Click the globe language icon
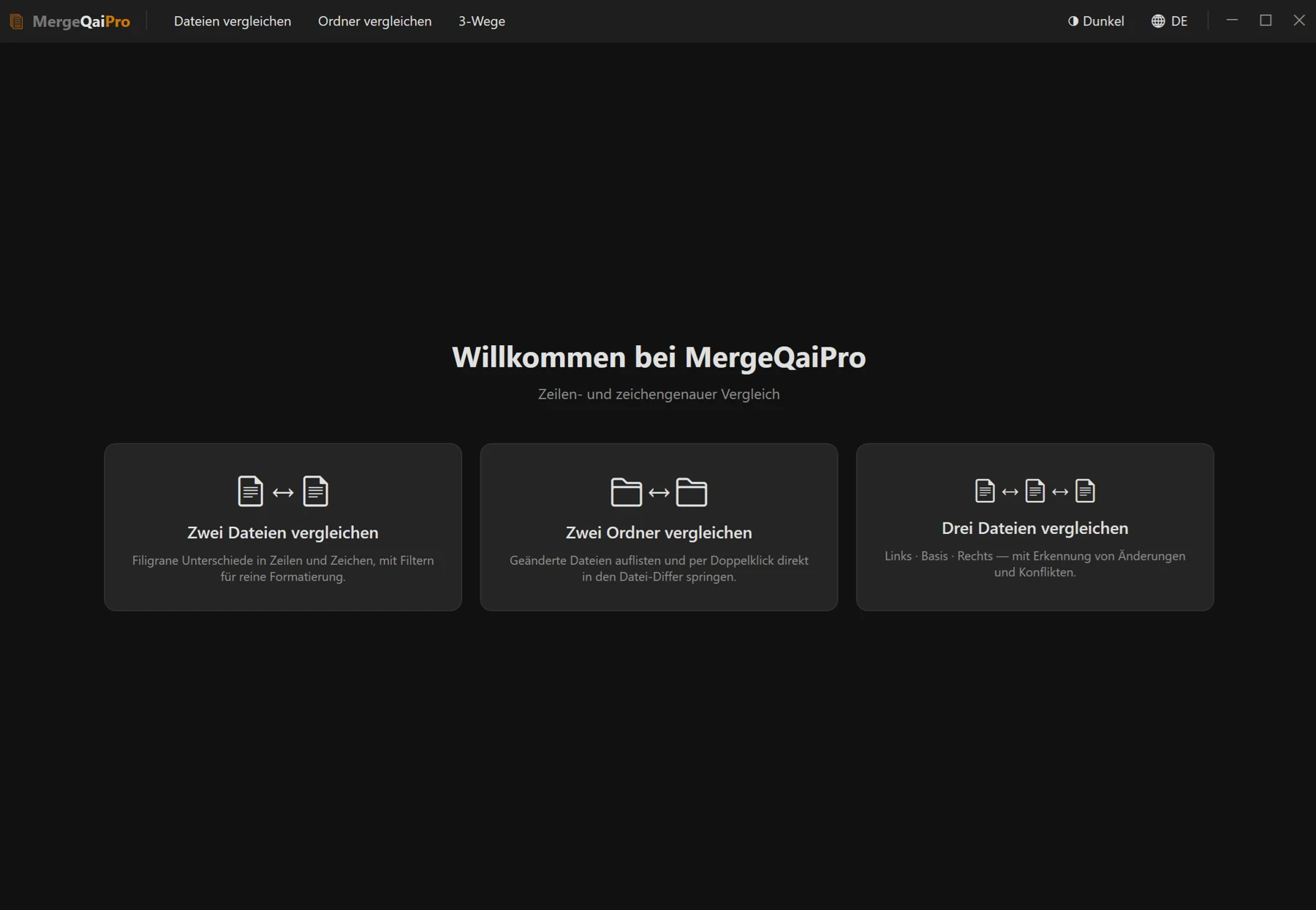 (1158, 21)
